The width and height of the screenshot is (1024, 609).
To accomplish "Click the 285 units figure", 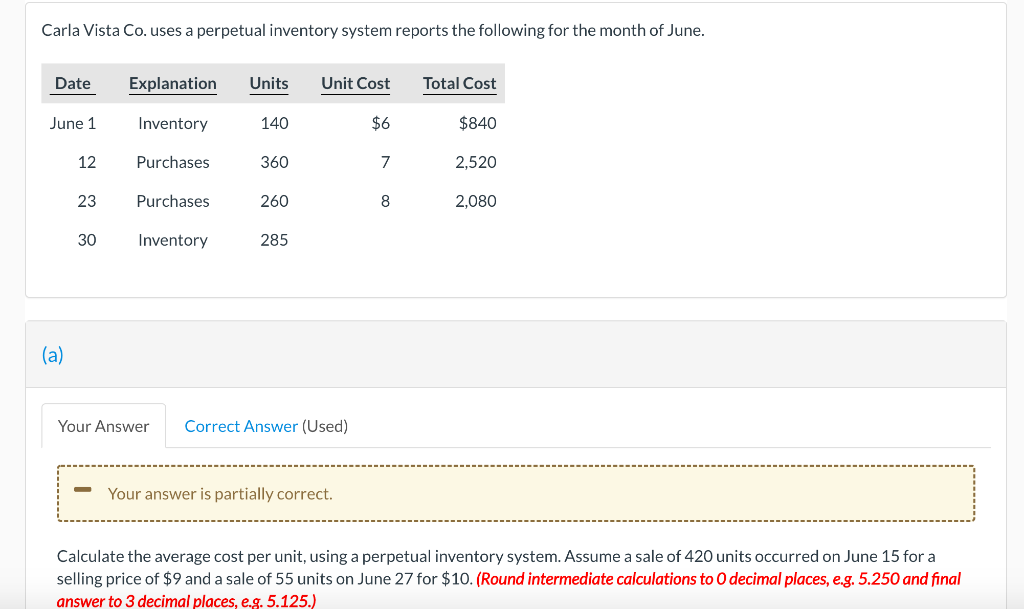I will (274, 240).
